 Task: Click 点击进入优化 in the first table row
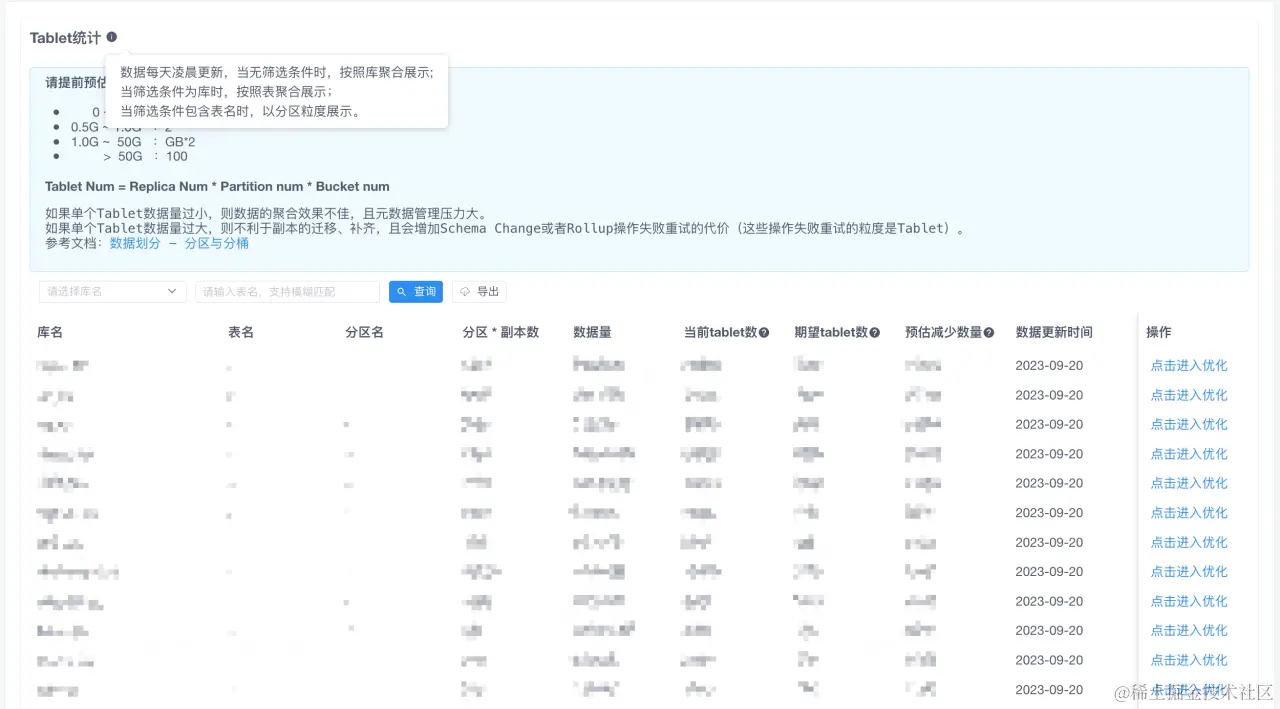[1189, 365]
